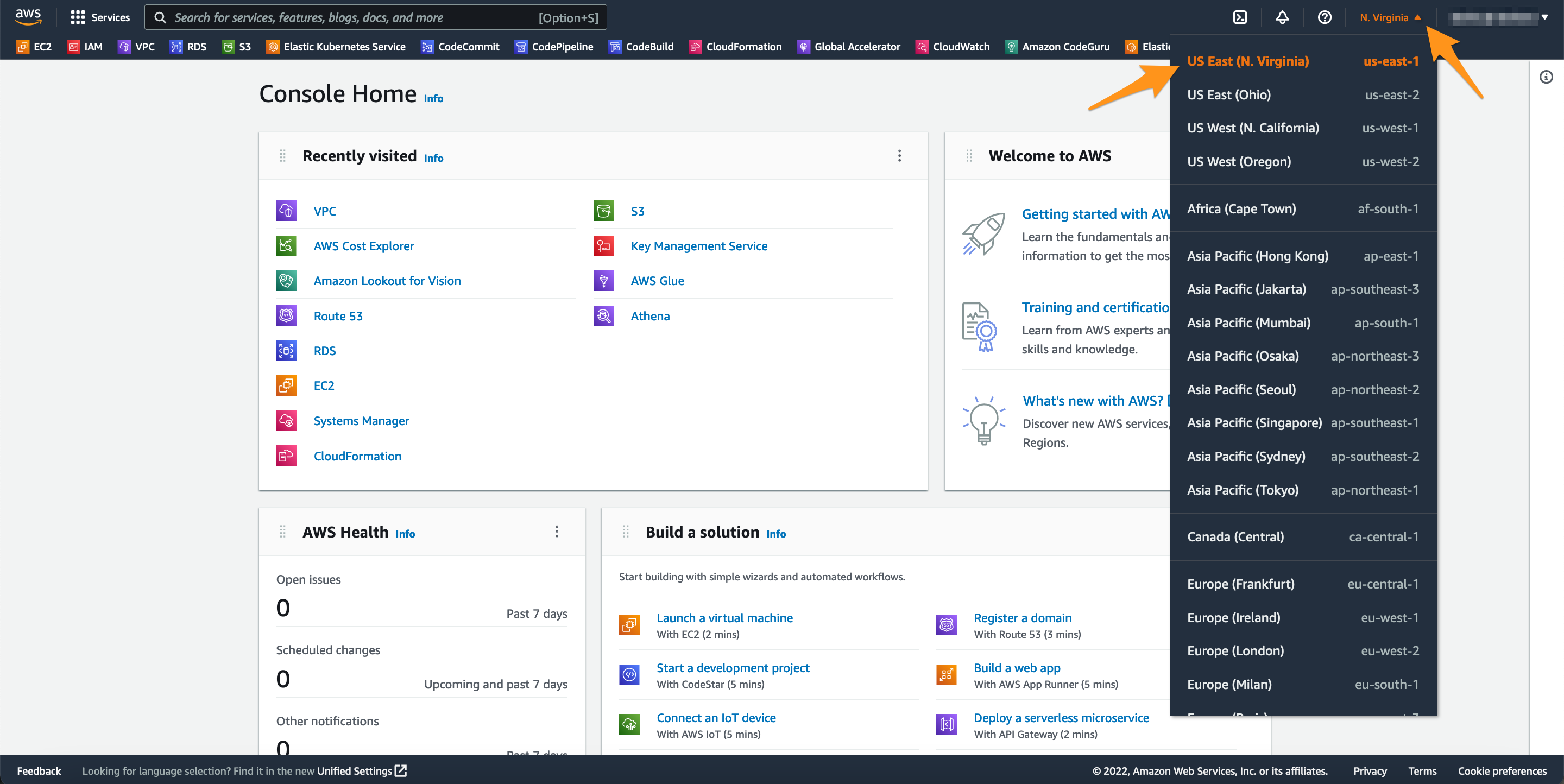Click the Feedback button in footer
This screenshot has width=1564, height=784.
[39, 770]
